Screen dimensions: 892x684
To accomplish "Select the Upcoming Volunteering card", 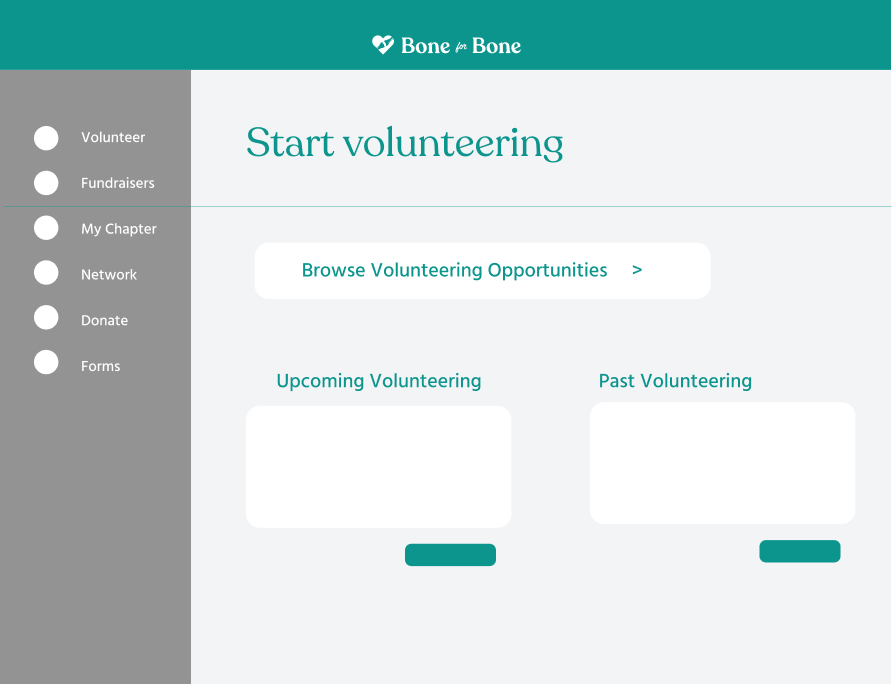I will point(378,467).
